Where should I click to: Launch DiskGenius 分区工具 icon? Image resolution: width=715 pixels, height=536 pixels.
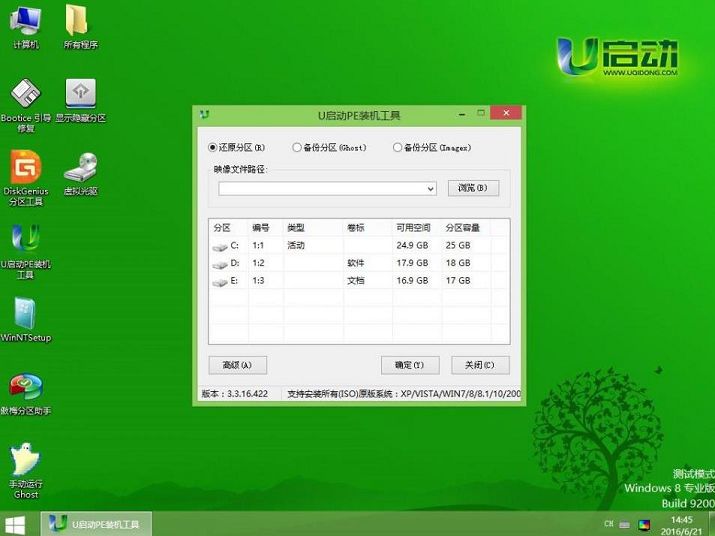(26, 178)
